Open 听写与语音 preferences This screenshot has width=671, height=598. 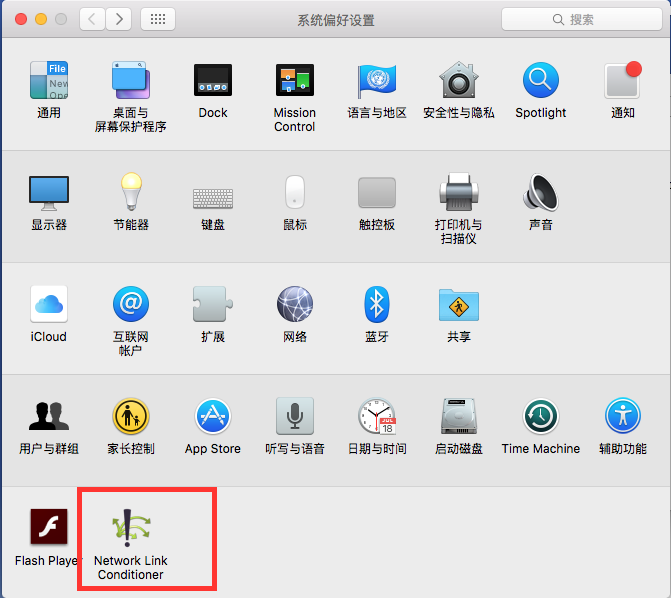click(295, 416)
